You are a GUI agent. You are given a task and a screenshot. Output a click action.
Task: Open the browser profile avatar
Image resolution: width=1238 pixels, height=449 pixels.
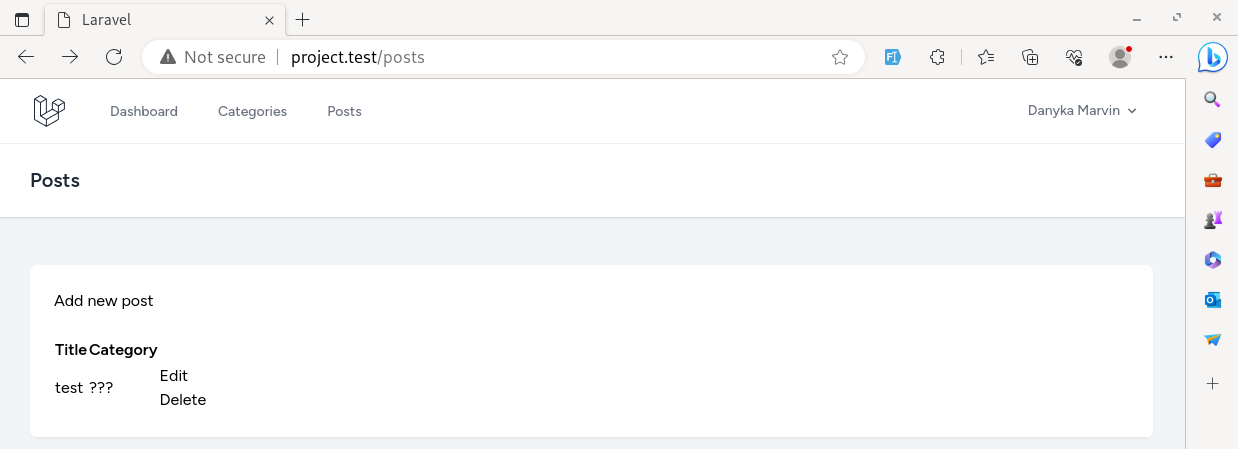pyautogui.click(x=1120, y=57)
